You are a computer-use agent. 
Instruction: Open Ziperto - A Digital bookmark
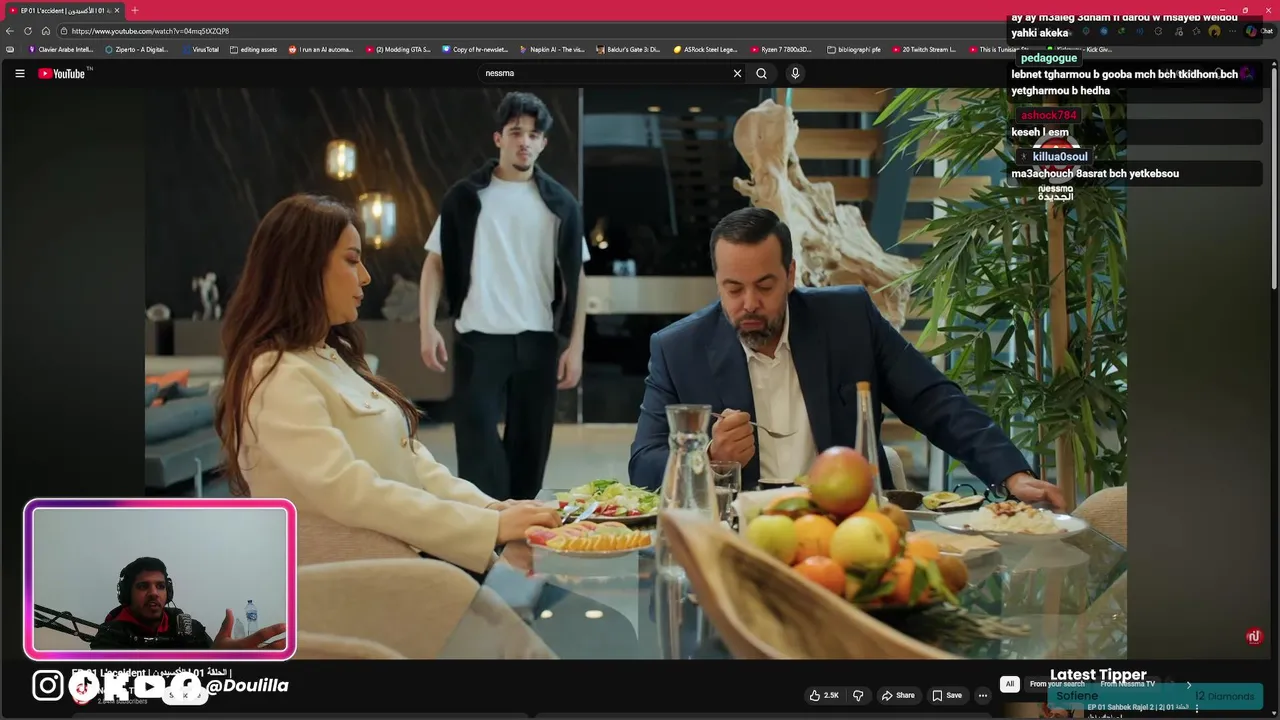point(136,49)
